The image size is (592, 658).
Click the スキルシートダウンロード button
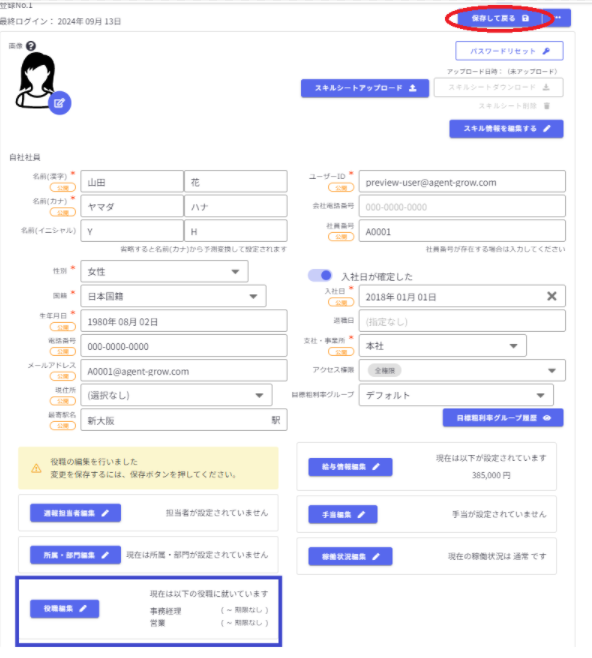coord(498,87)
